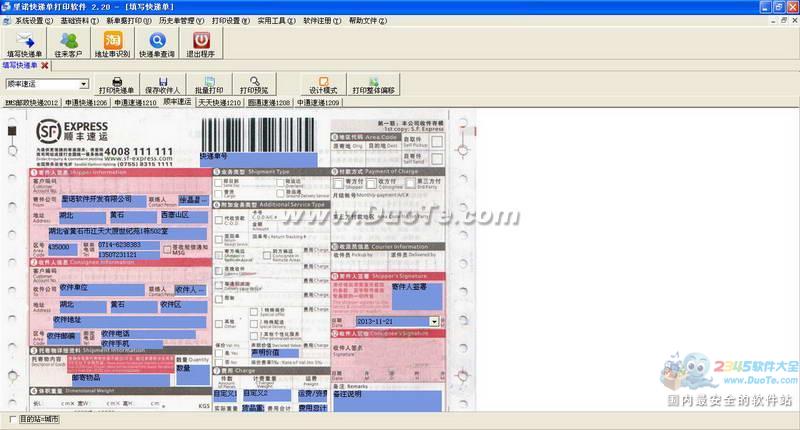This screenshot has height=430, width=800.
Task: Click the 收件区 recipient district field
Action: coord(184,307)
